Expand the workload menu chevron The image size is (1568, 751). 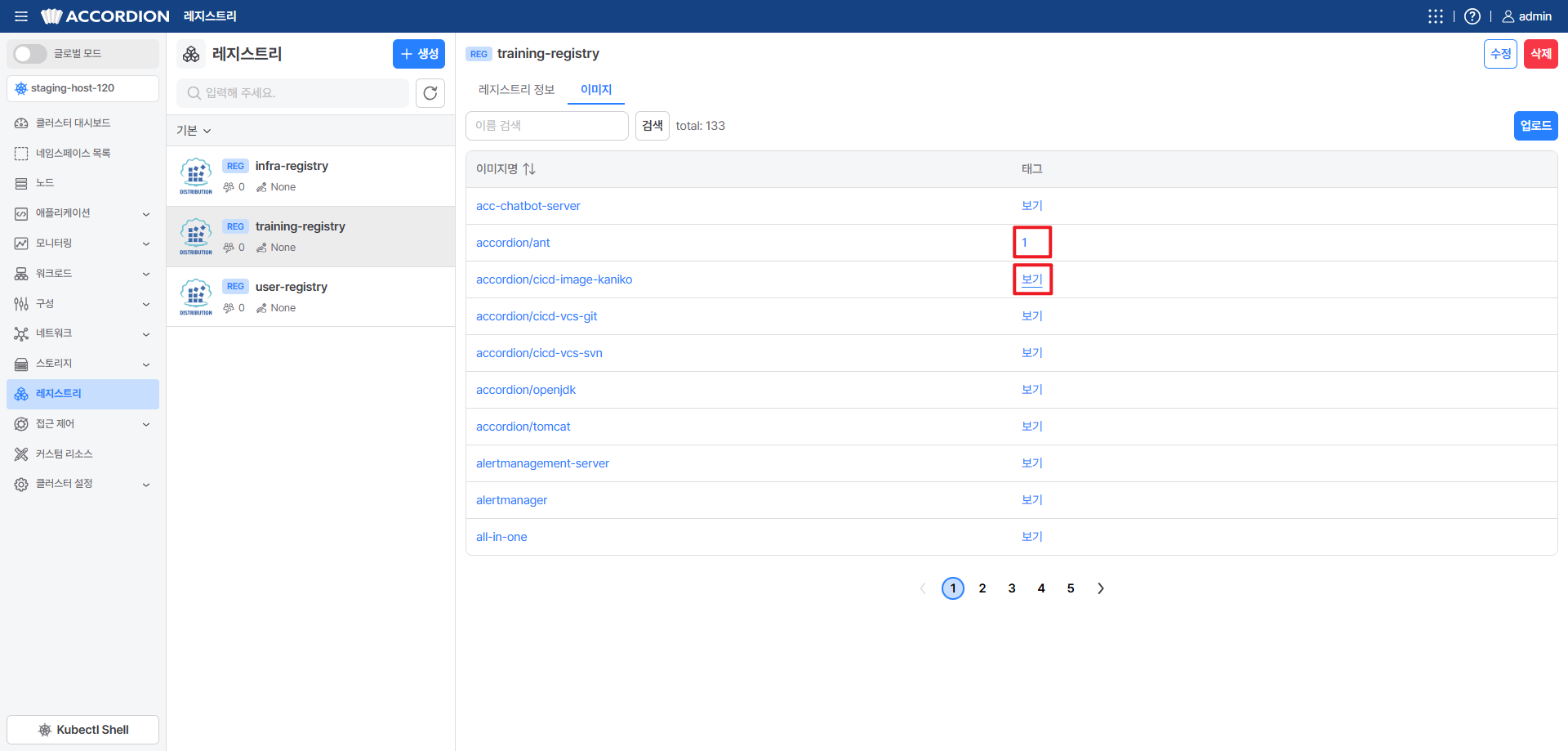[146, 274]
